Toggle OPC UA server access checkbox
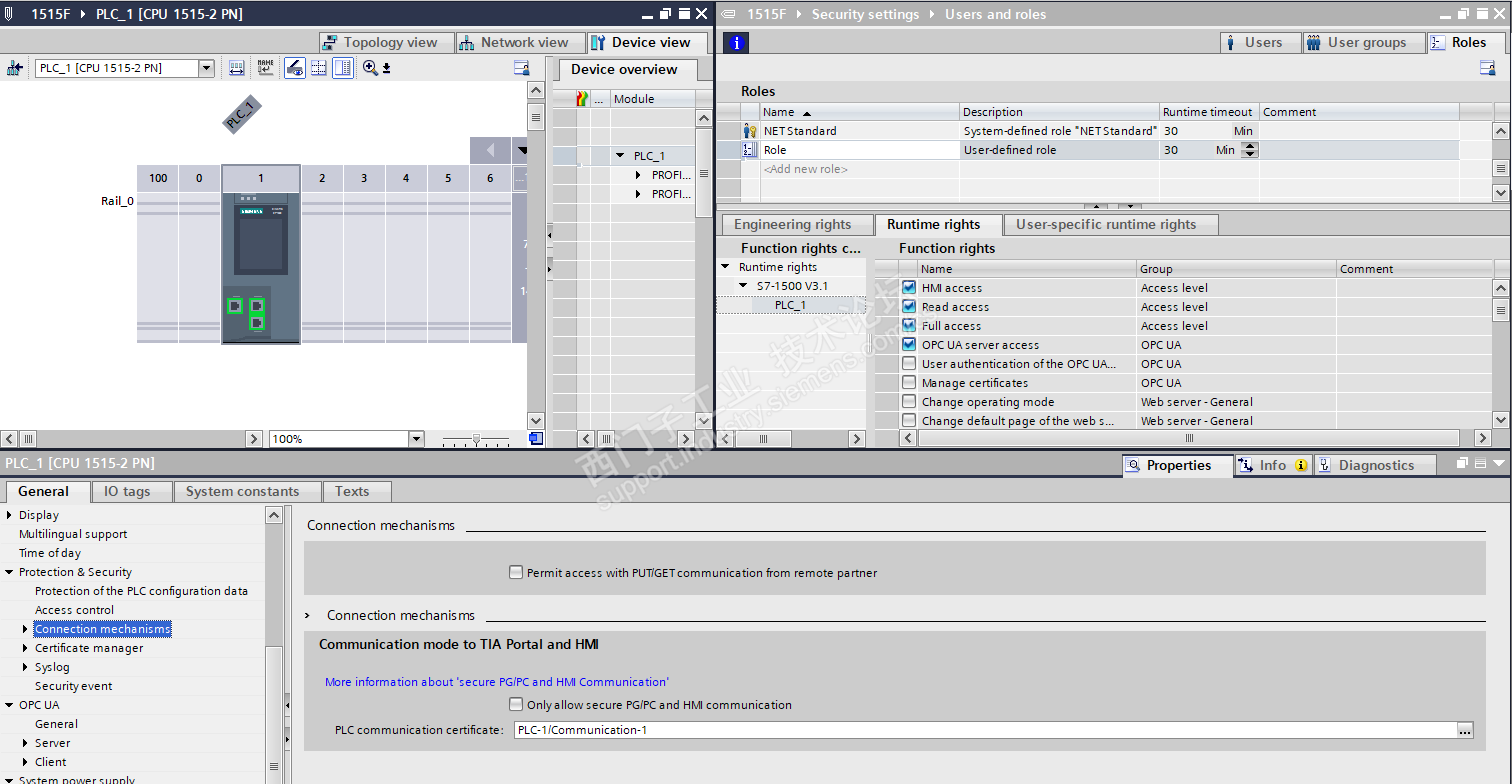 click(908, 345)
